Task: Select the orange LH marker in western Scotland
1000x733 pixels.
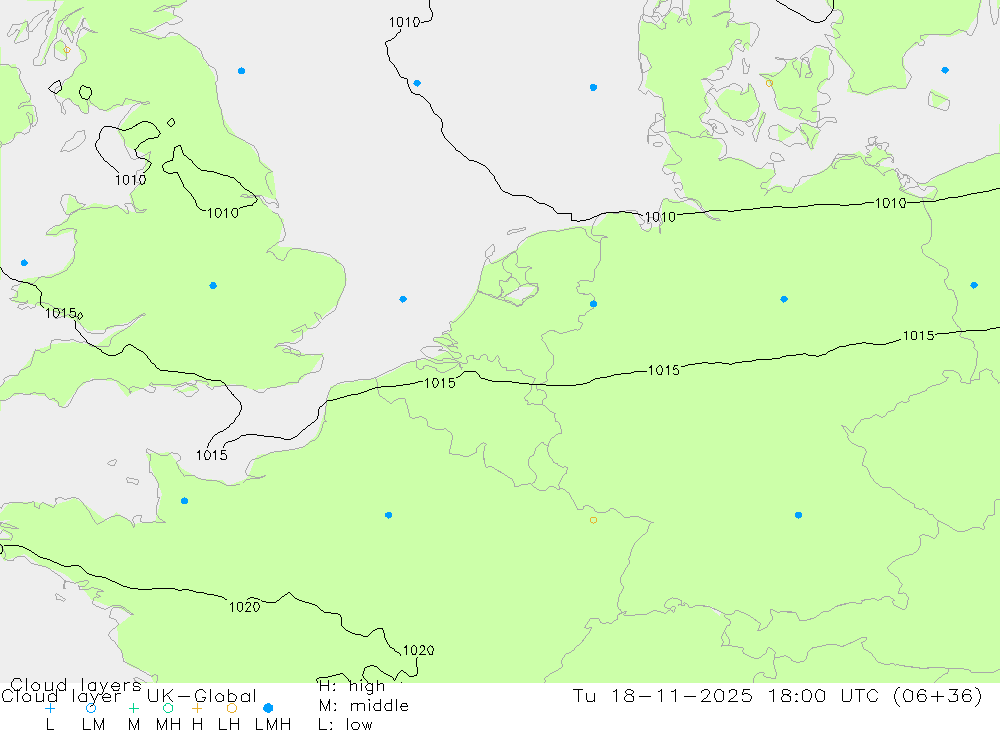Action: click(x=67, y=50)
